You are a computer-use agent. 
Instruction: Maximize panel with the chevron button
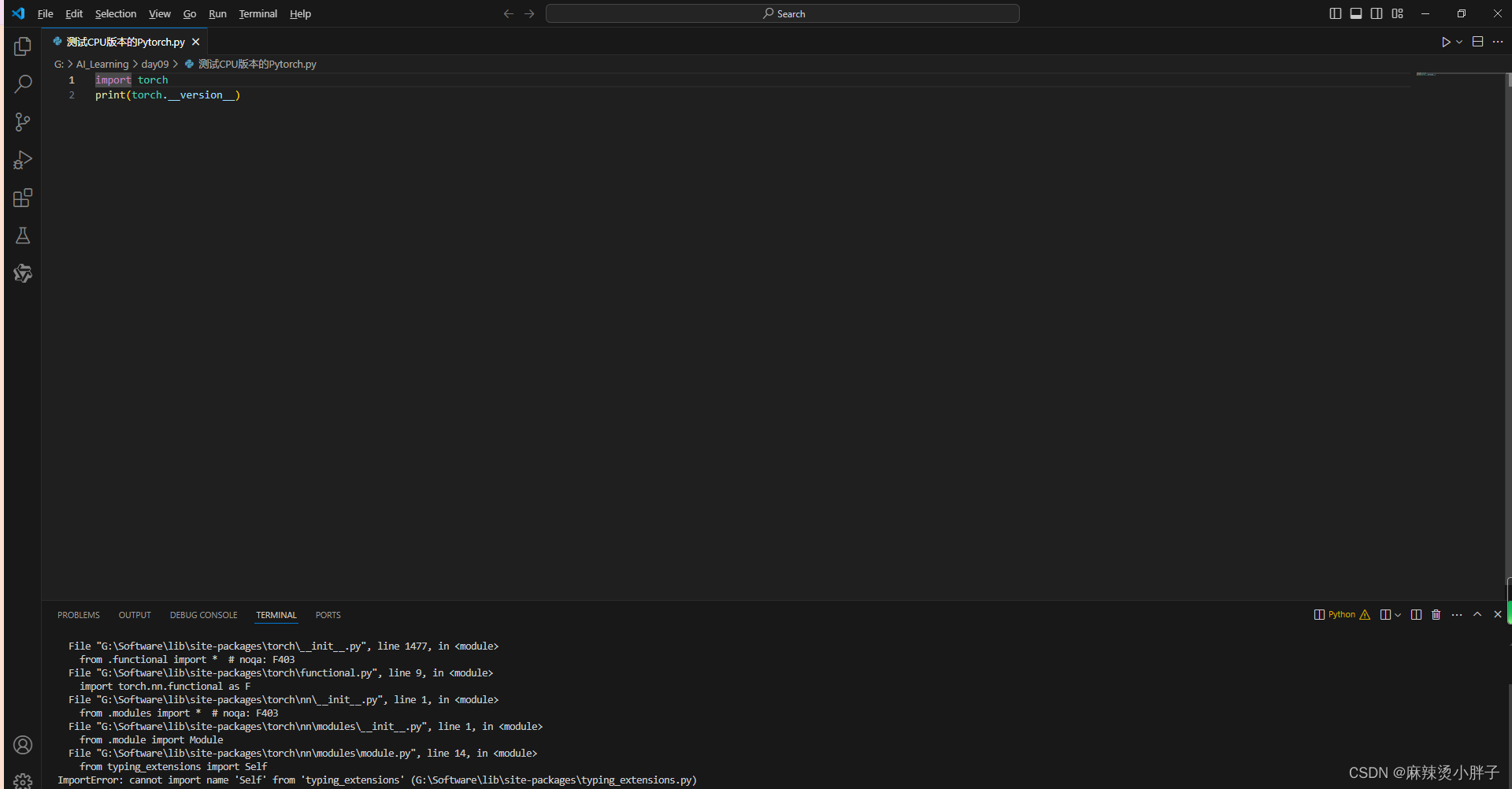point(1478,614)
